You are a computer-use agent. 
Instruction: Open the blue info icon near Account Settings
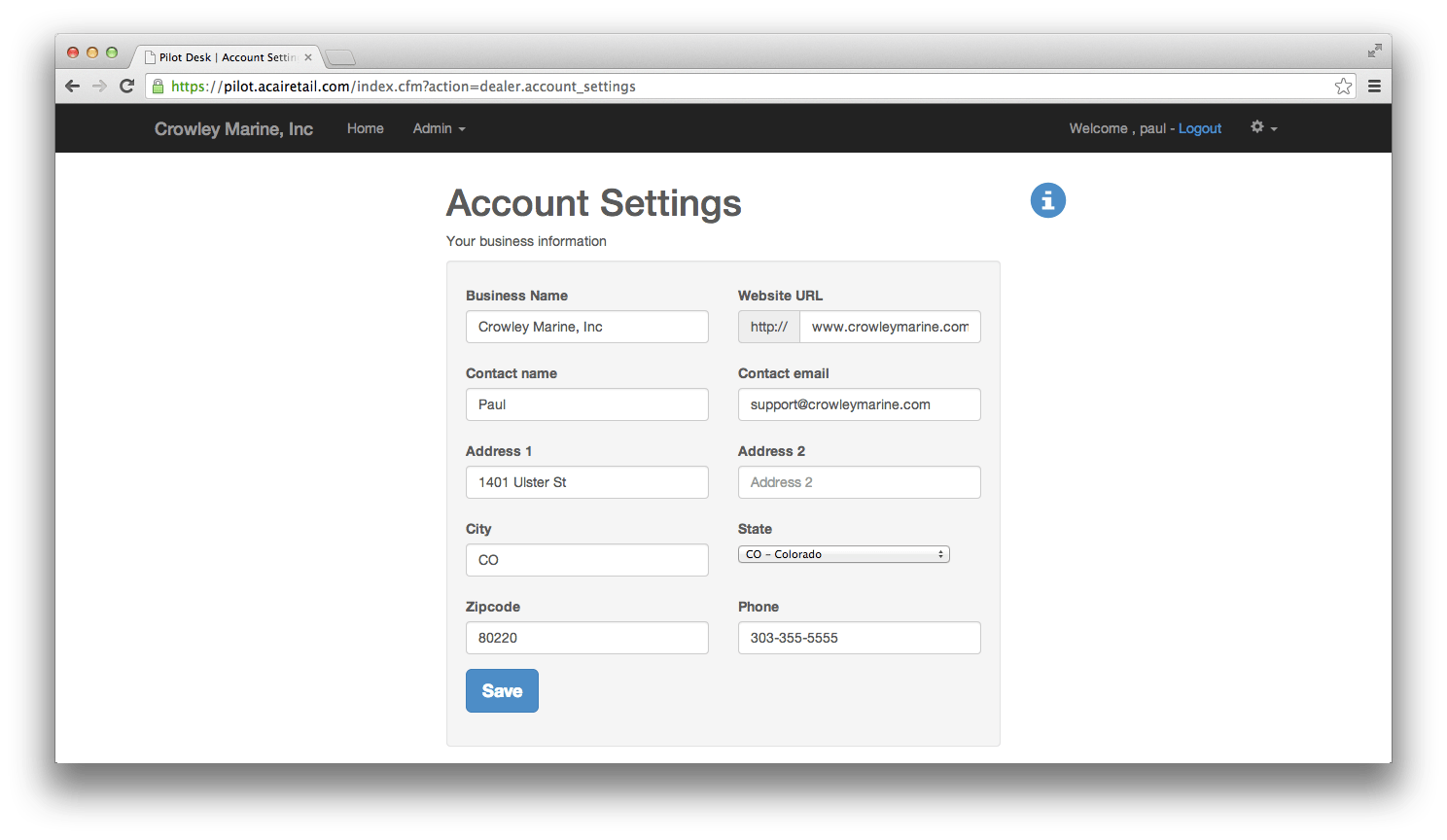[1047, 200]
